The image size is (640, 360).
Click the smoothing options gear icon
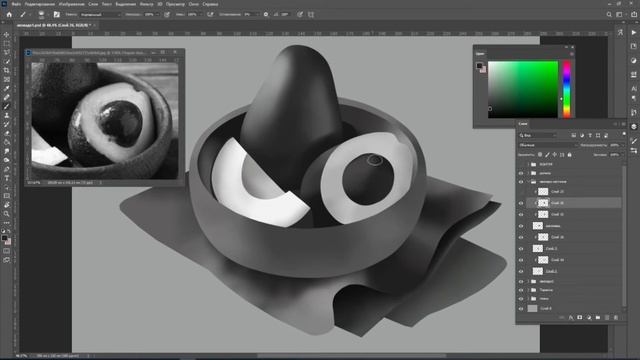[x=266, y=14]
